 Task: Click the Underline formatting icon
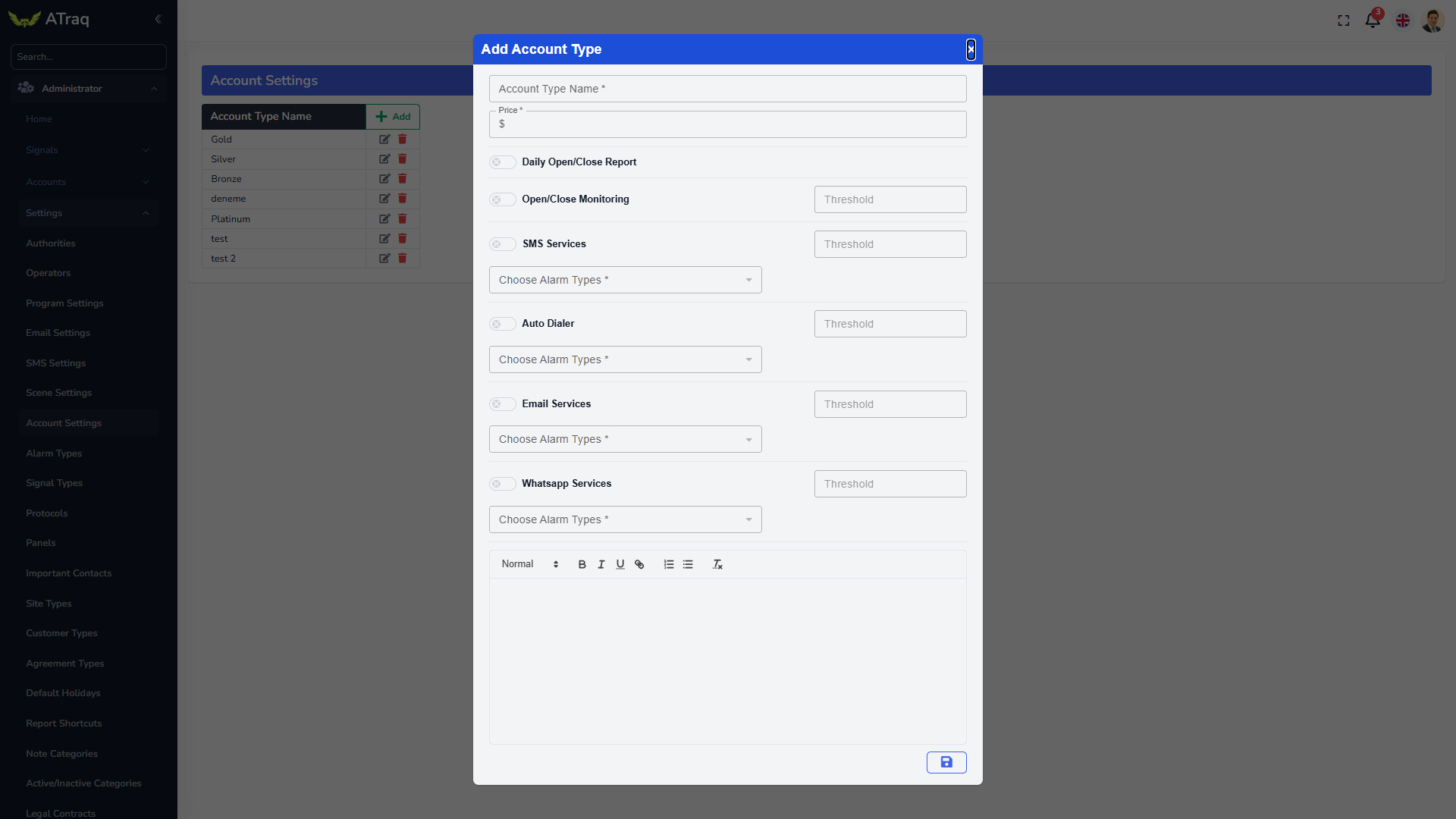[620, 564]
